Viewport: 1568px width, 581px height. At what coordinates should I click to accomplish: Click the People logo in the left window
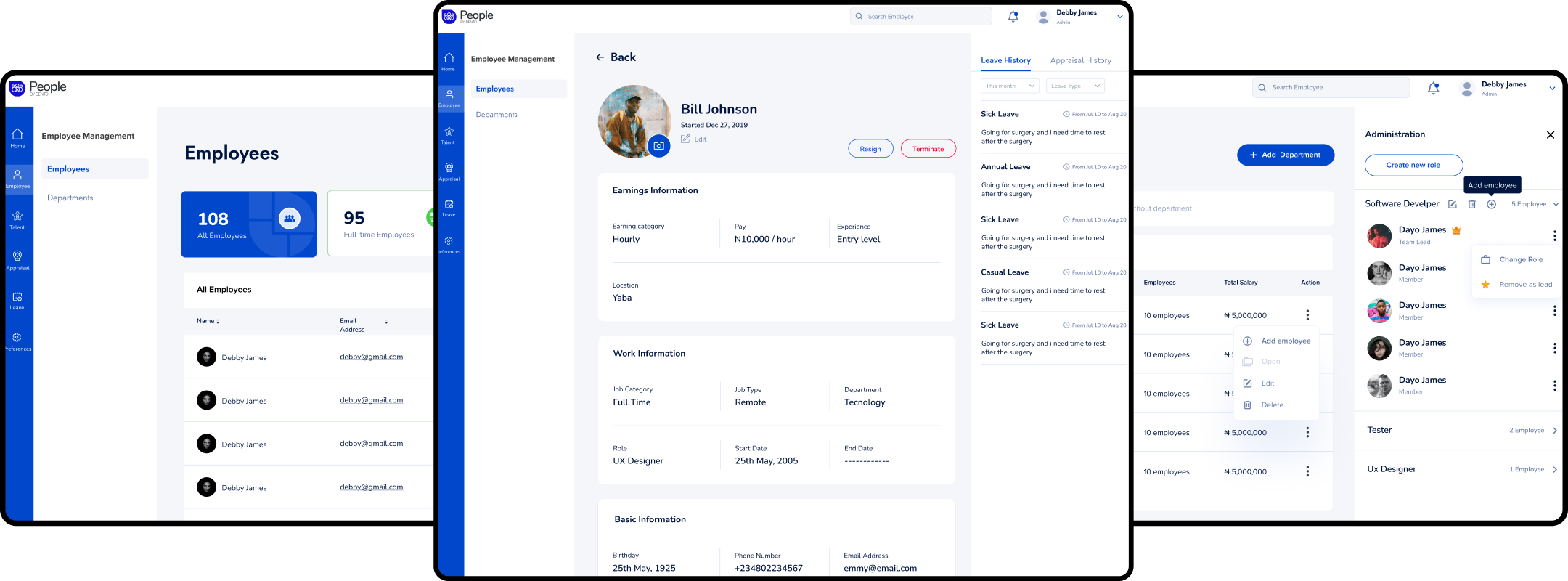(38, 88)
